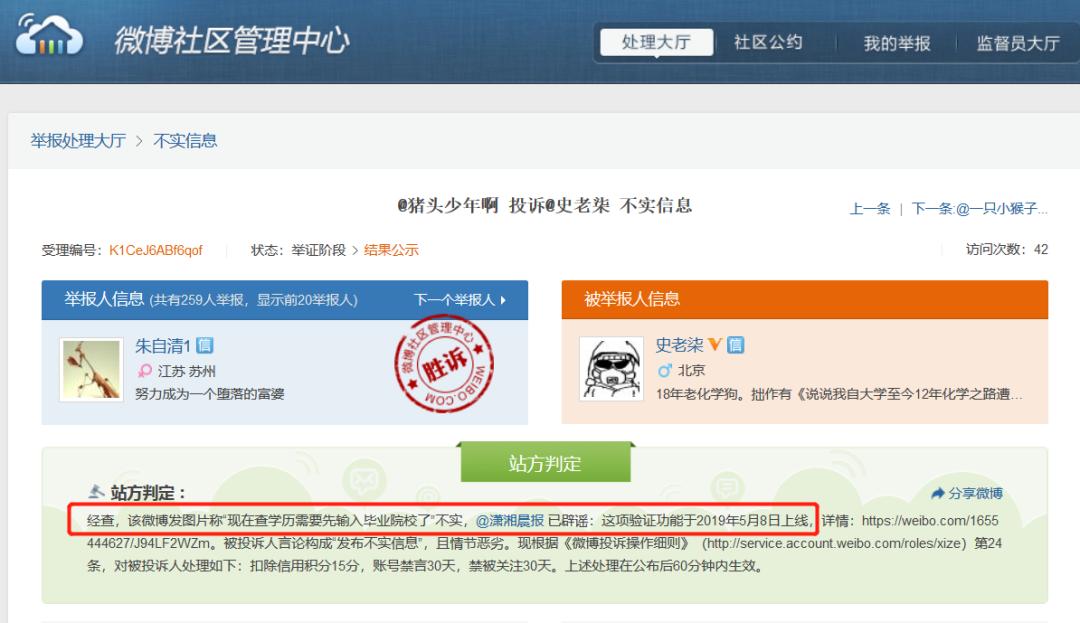Switch to the 社区公约 tab
This screenshot has height=623, width=1080.
768,43
